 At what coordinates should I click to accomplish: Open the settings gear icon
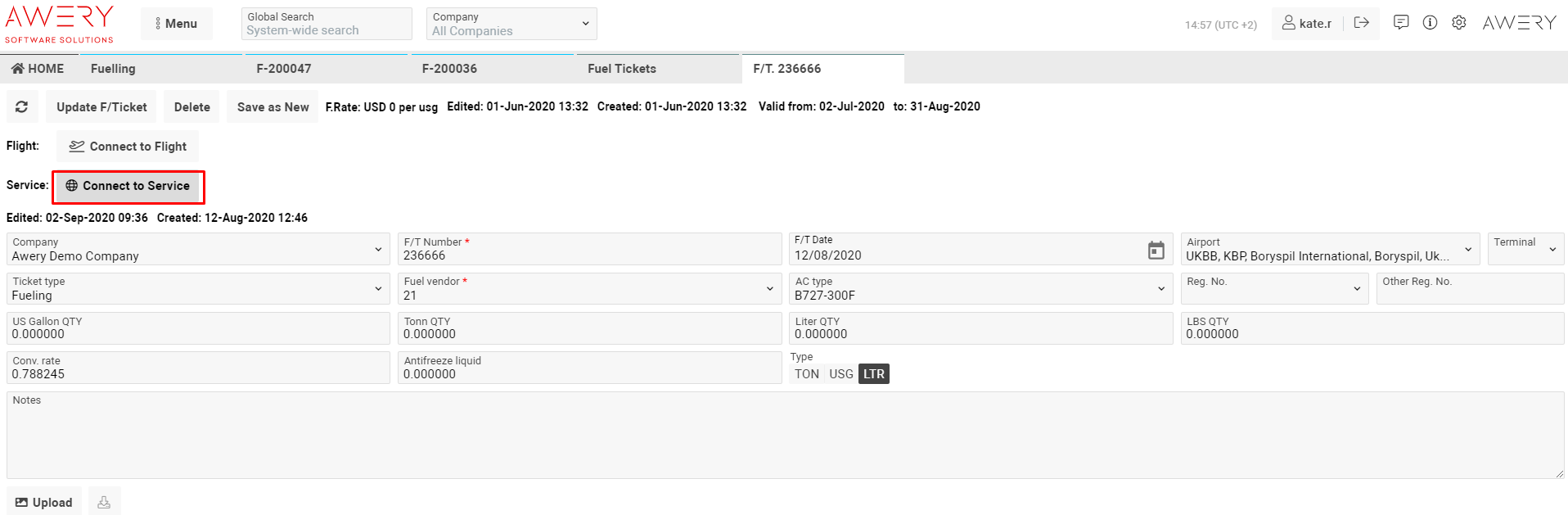coord(1458,23)
